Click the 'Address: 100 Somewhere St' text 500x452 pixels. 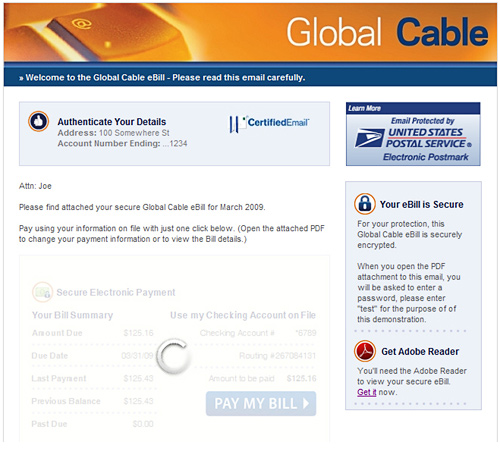[x=114, y=133]
